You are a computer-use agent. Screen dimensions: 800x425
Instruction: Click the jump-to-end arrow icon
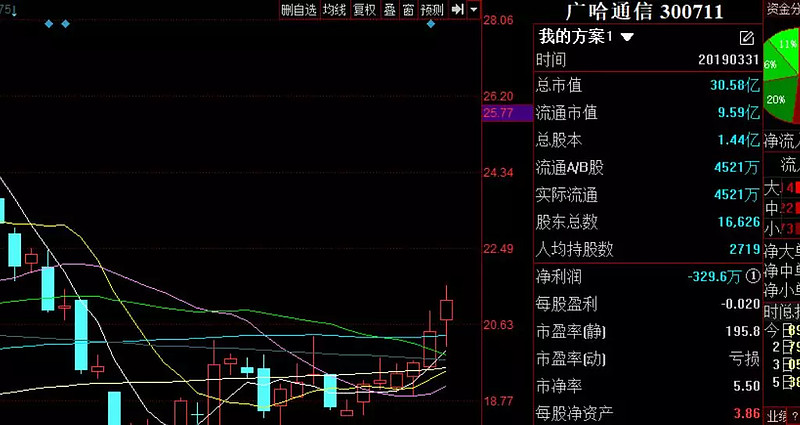click(x=458, y=9)
